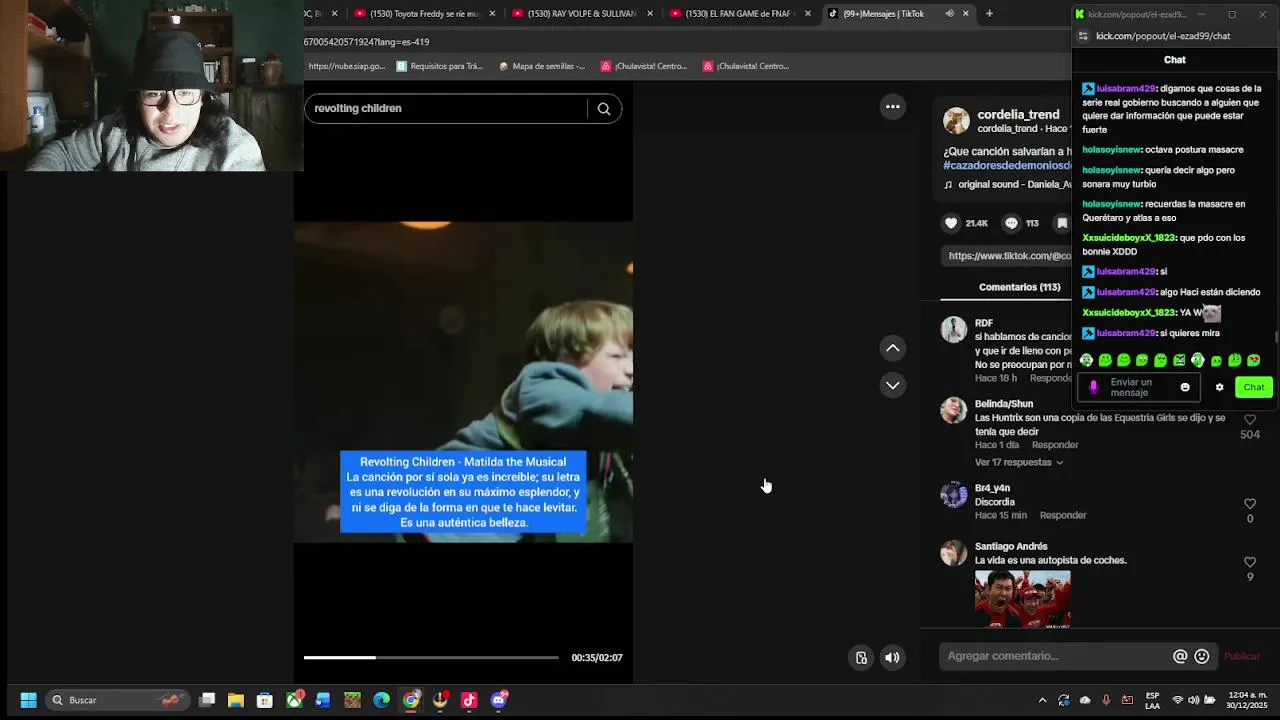Like Belinda/Shun comment heart
This screenshot has height=720, width=1280.
pos(1250,419)
